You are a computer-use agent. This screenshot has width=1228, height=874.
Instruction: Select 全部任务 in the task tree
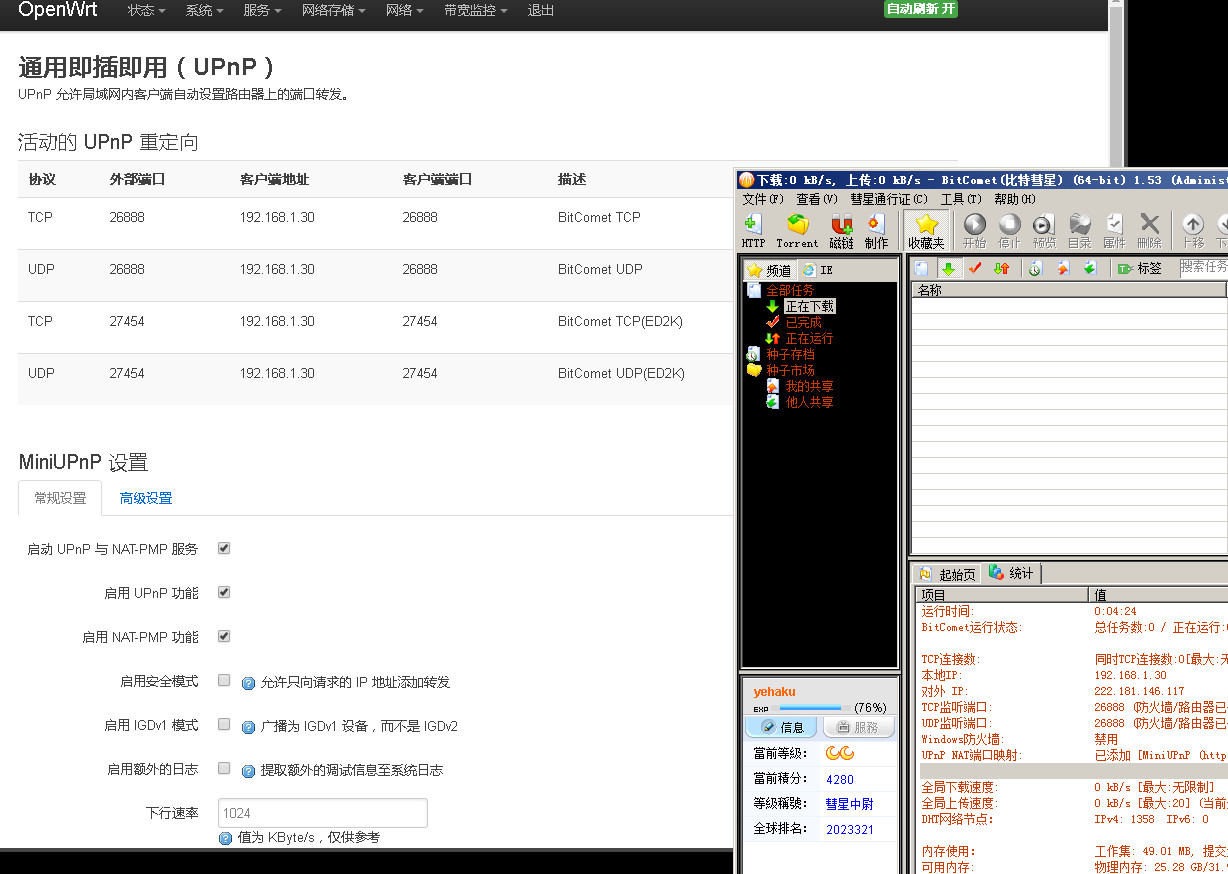pyautogui.click(x=790, y=290)
